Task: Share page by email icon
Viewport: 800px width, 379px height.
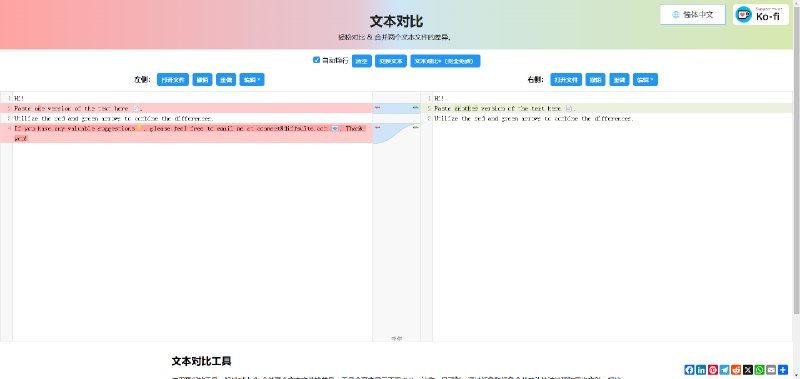Action: (771, 370)
